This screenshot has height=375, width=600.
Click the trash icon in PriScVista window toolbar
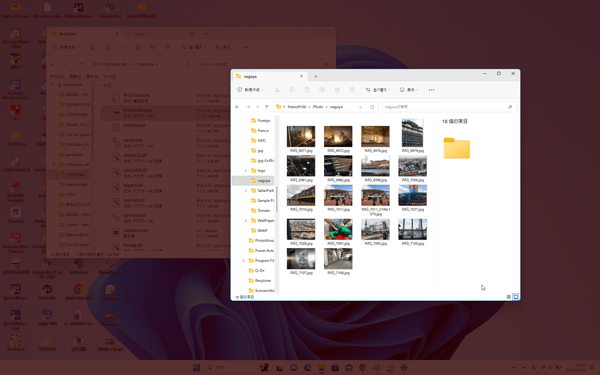[168, 47]
